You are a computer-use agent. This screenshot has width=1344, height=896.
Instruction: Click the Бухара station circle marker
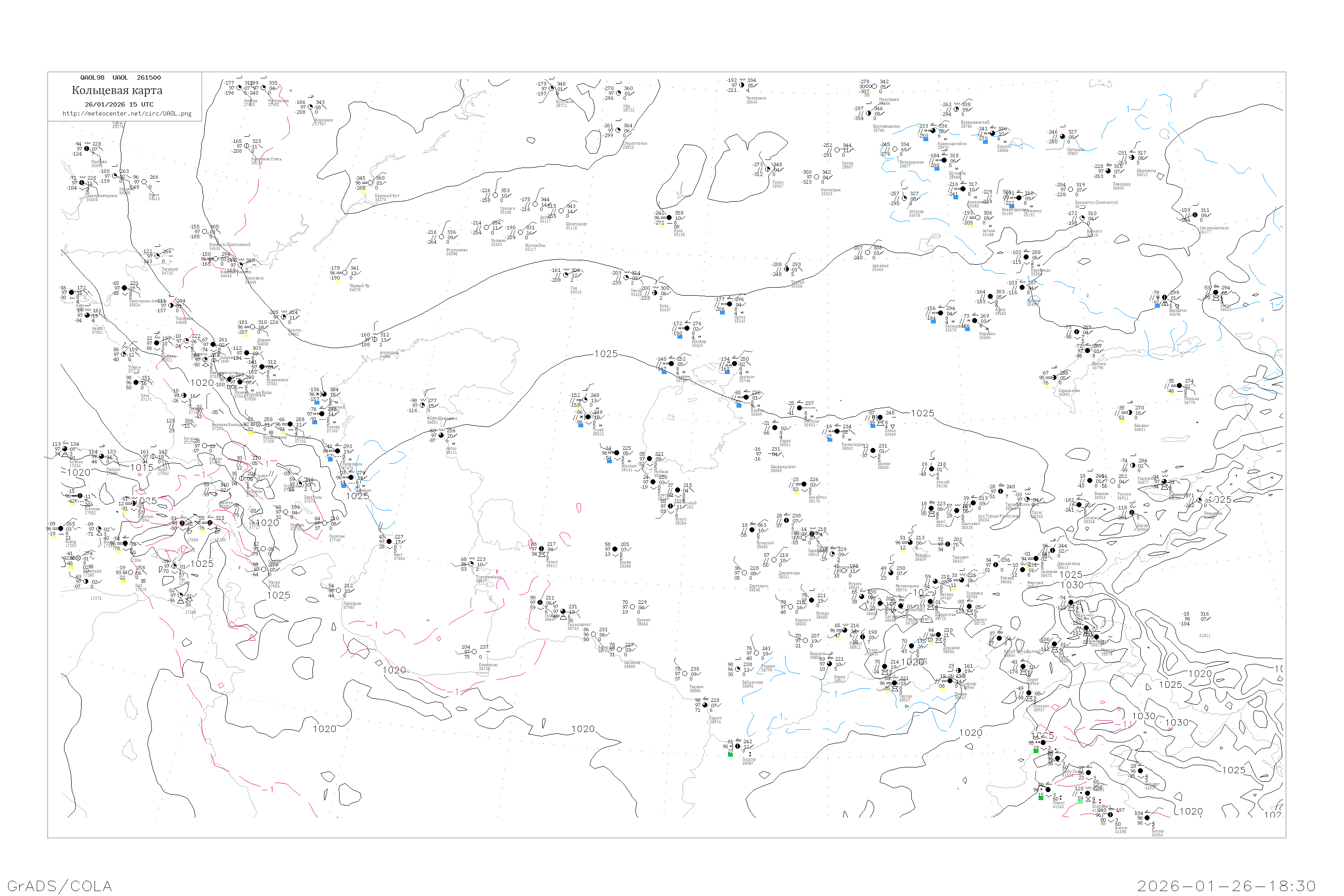pos(811,600)
